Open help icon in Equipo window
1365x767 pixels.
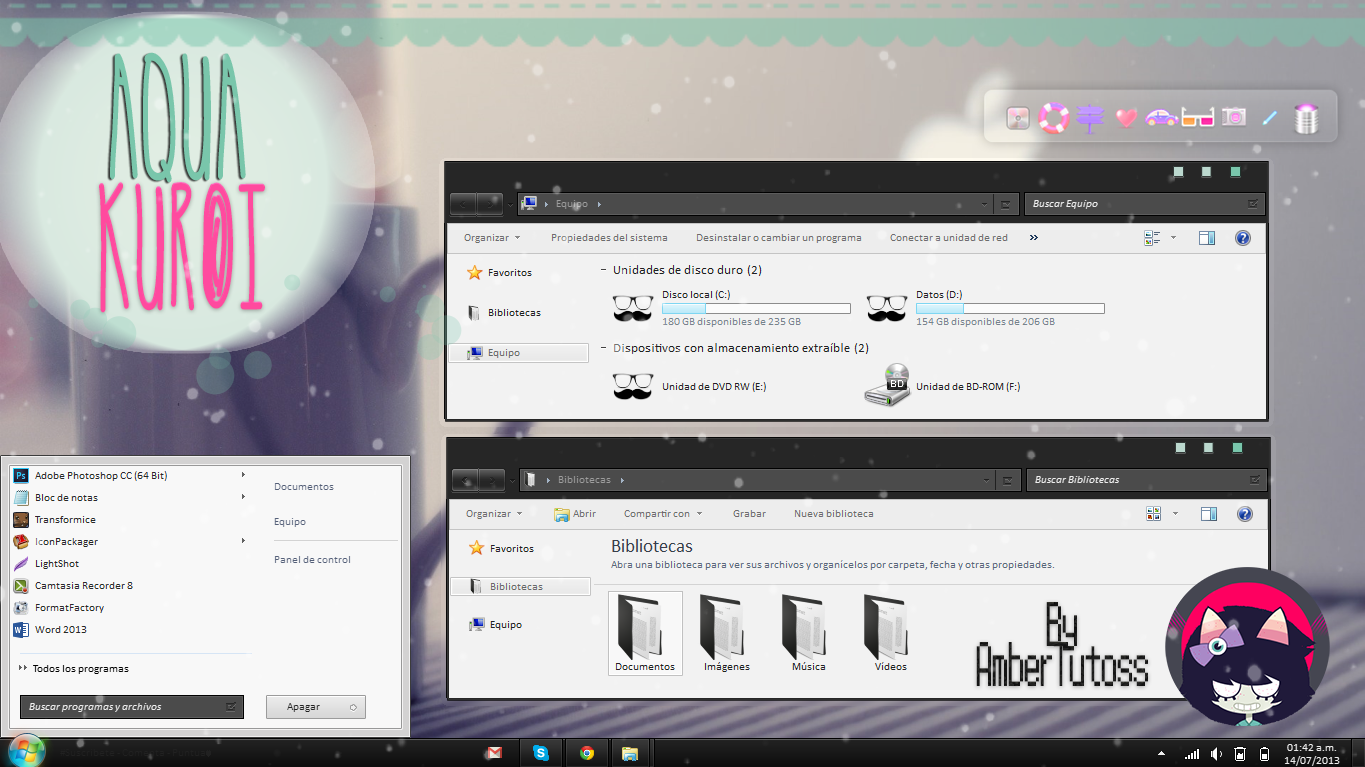coord(1243,238)
